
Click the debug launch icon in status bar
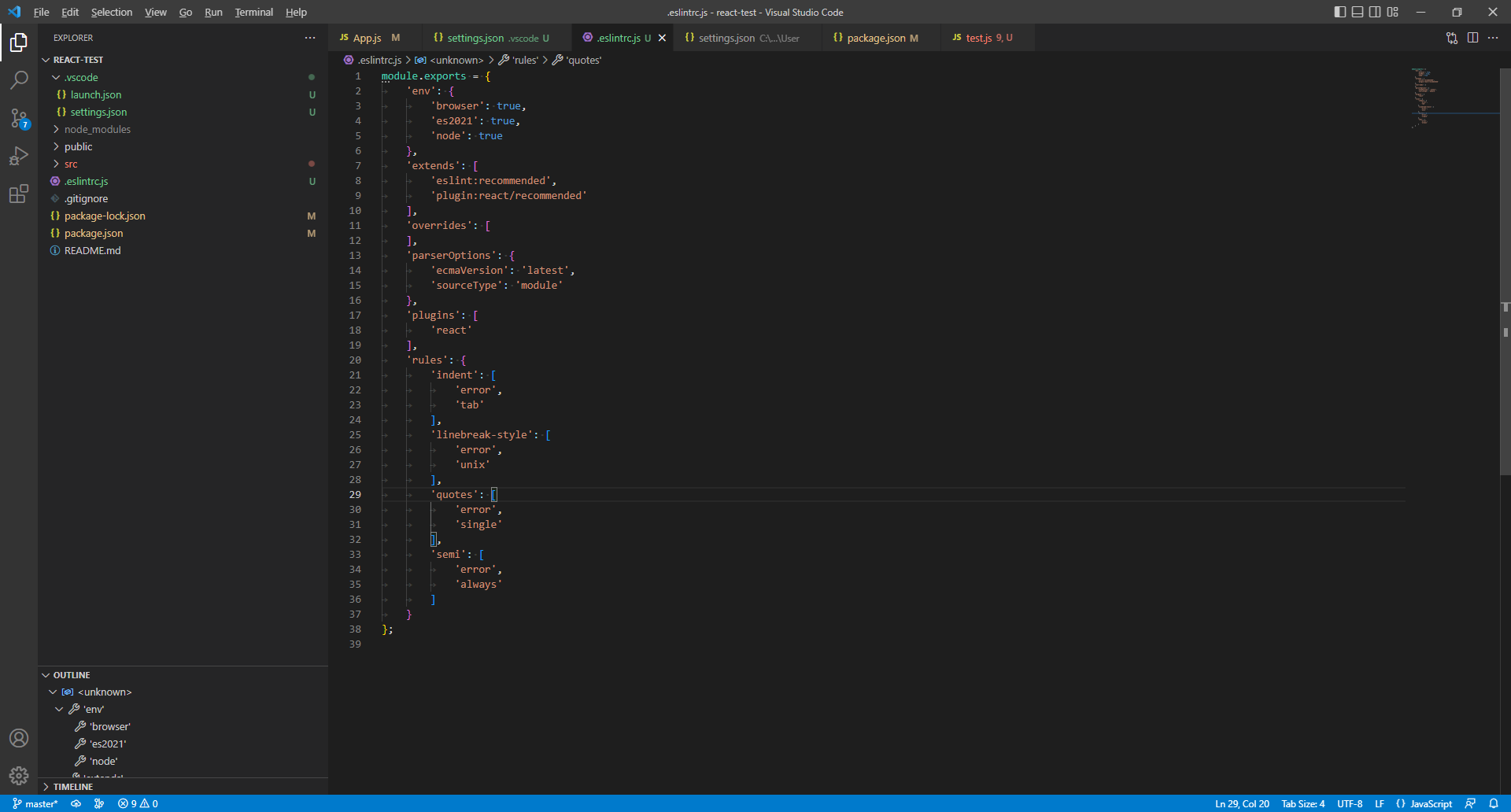click(x=99, y=803)
